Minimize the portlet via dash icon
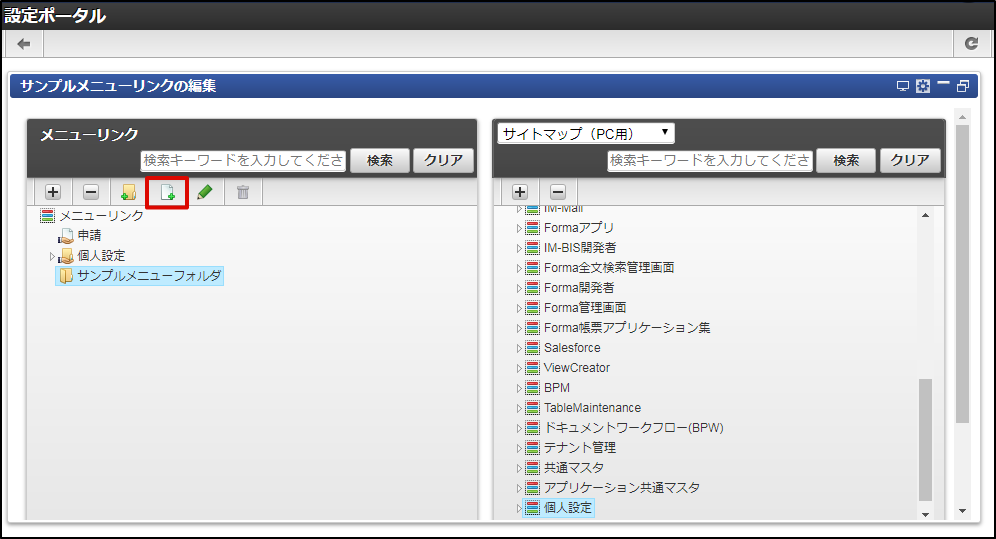Viewport: 996px width, 539px height. (943, 83)
